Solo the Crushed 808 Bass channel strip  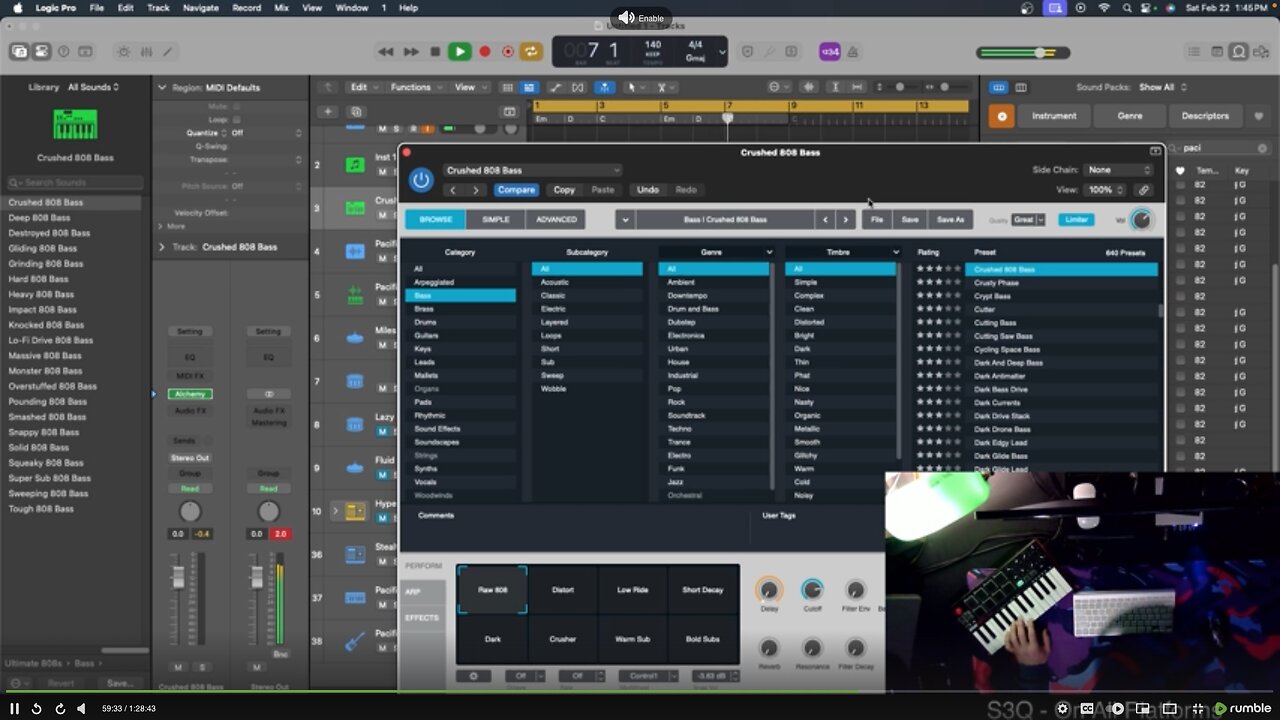[x=201, y=667]
